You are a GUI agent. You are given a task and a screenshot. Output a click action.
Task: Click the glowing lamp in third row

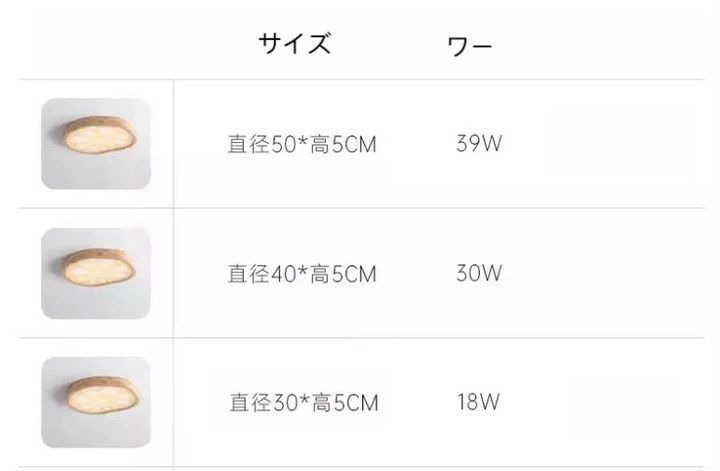pyautogui.click(x=102, y=394)
